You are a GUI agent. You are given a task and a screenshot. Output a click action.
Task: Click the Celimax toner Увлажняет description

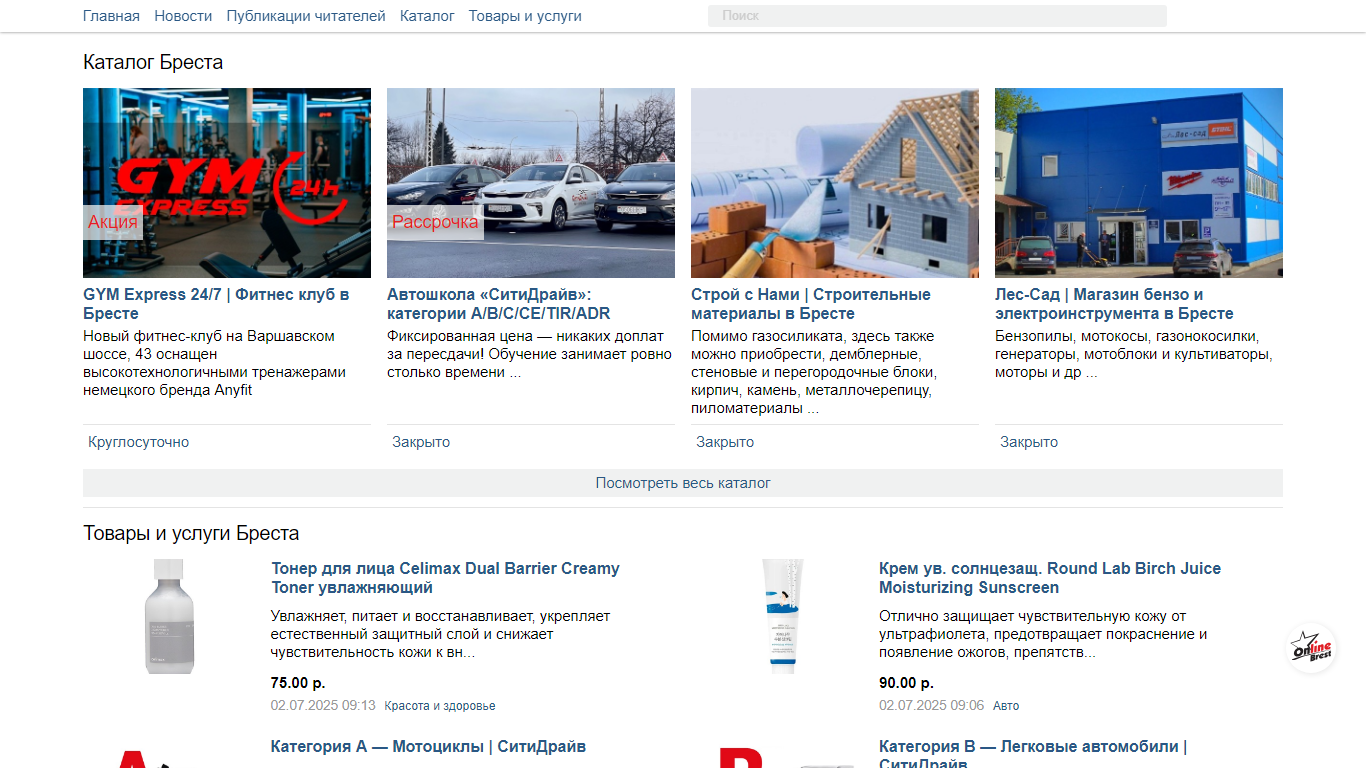(x=440, y=634)
